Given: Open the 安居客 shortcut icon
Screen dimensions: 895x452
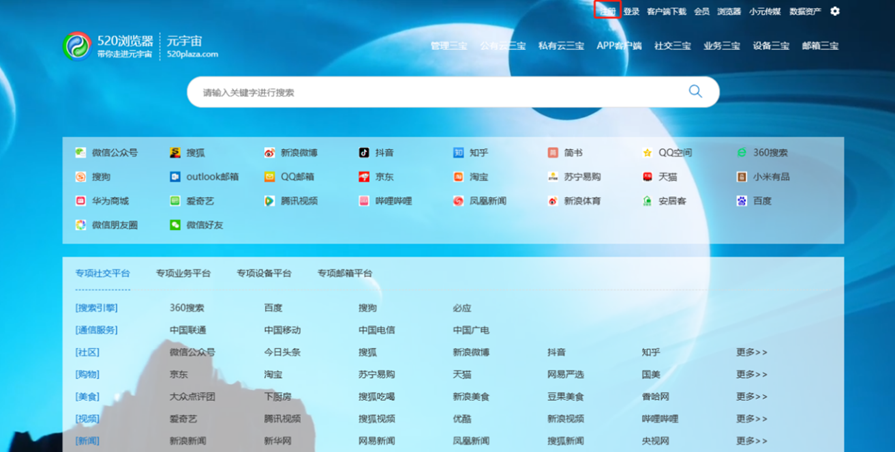Looking at the screenshot, I should [x=647, y=201].
